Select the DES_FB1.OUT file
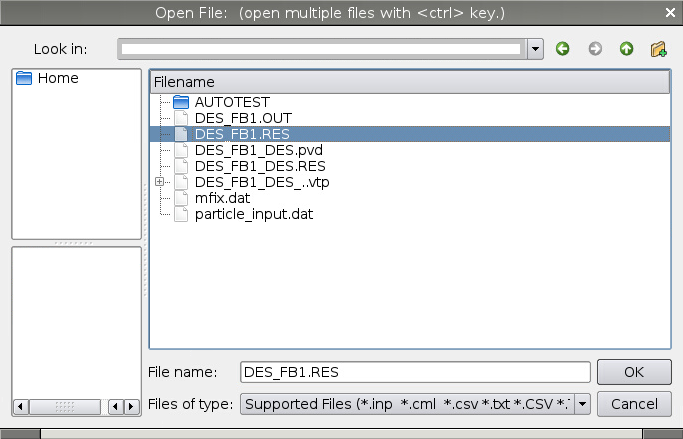The height and width of the screenshot is (439, 683). coord(229,117)
